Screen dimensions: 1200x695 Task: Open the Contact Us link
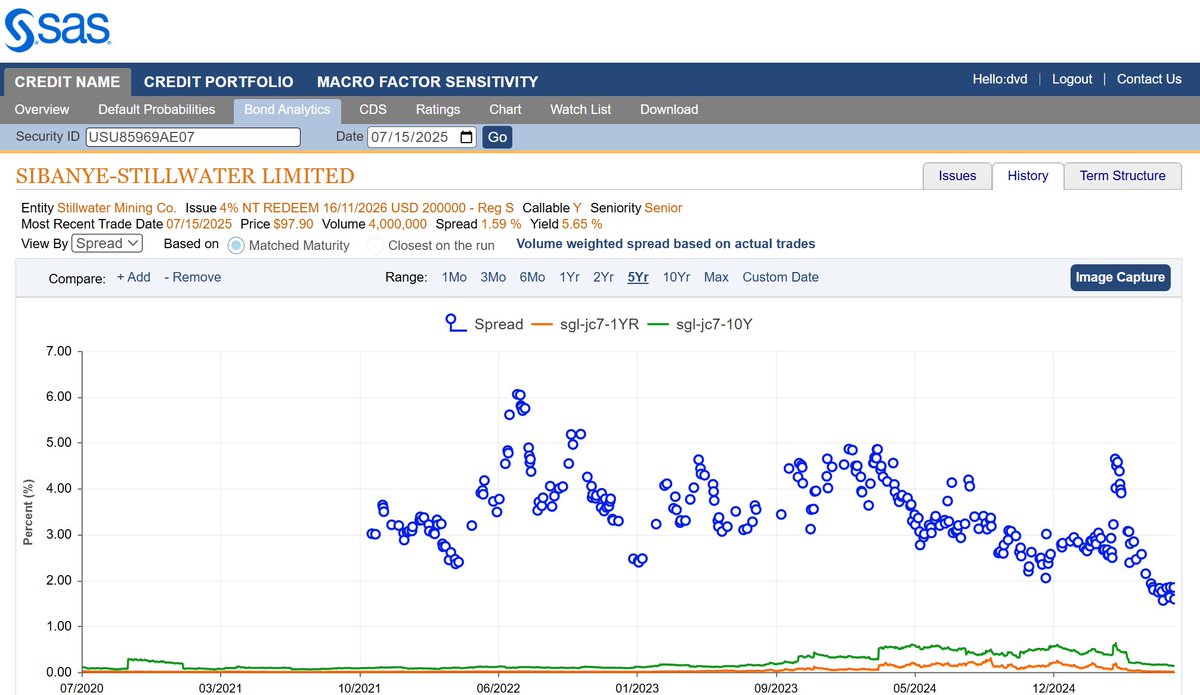1149,79
